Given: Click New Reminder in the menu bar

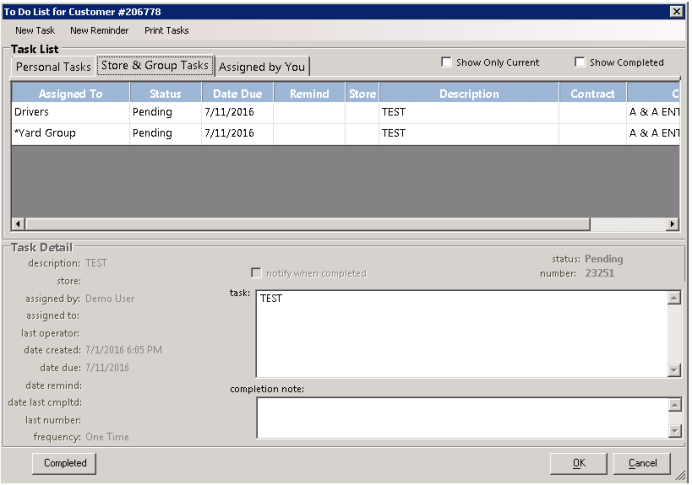Looking at the screenshot, I should click(99, 30).
